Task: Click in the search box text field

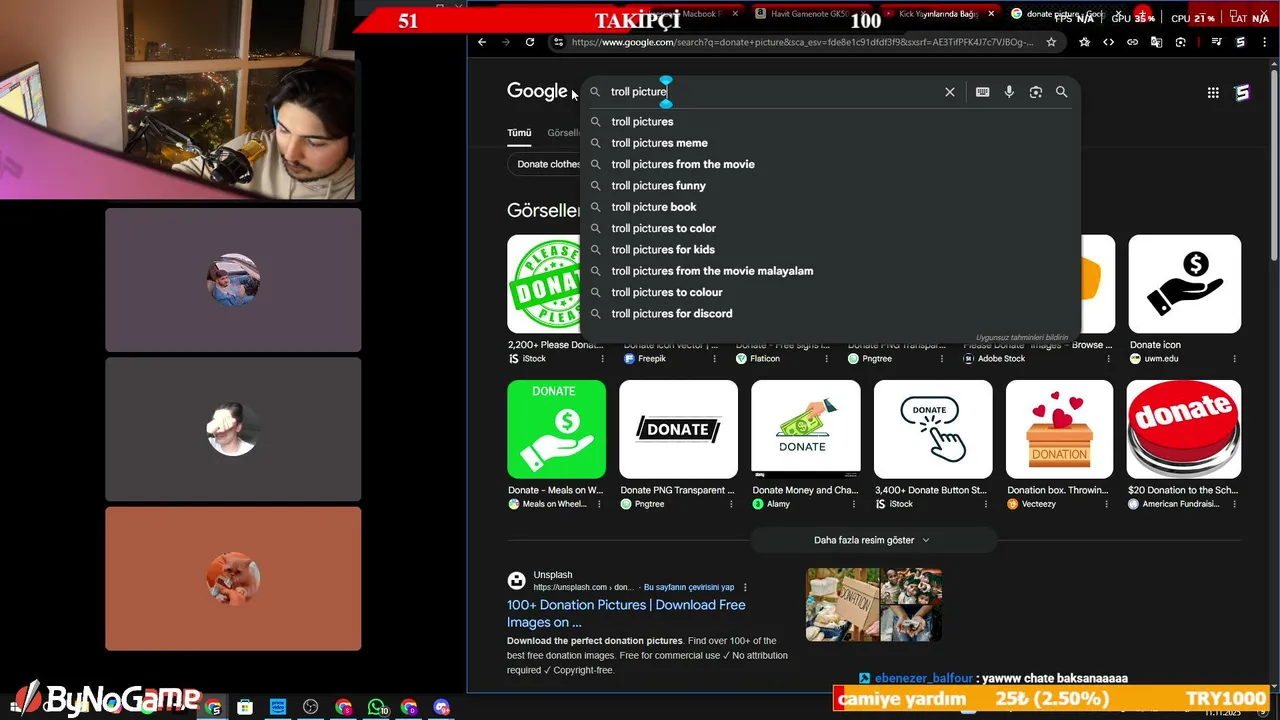Action: (775, 92)
